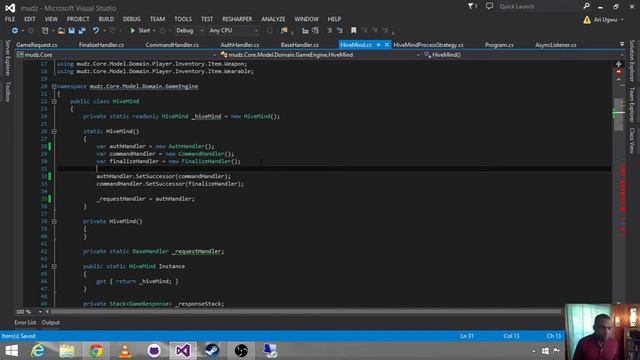The image size is (640, 360).
Task: Open the document tab overflow dropdown
Action: click(x=622, y=44)
